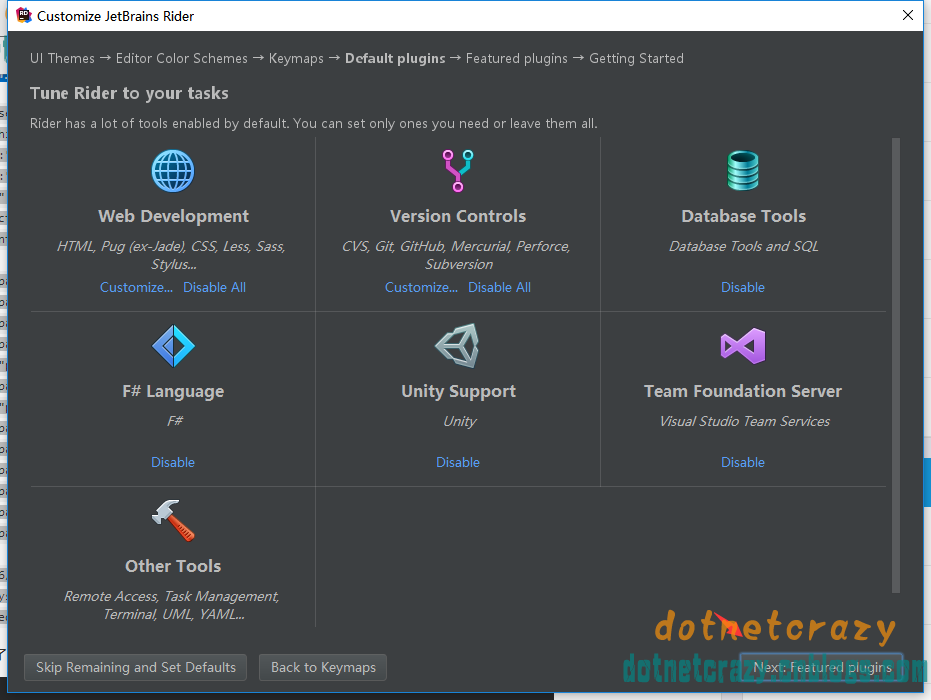Click the Team Foundation Server heading

[743, 391]
